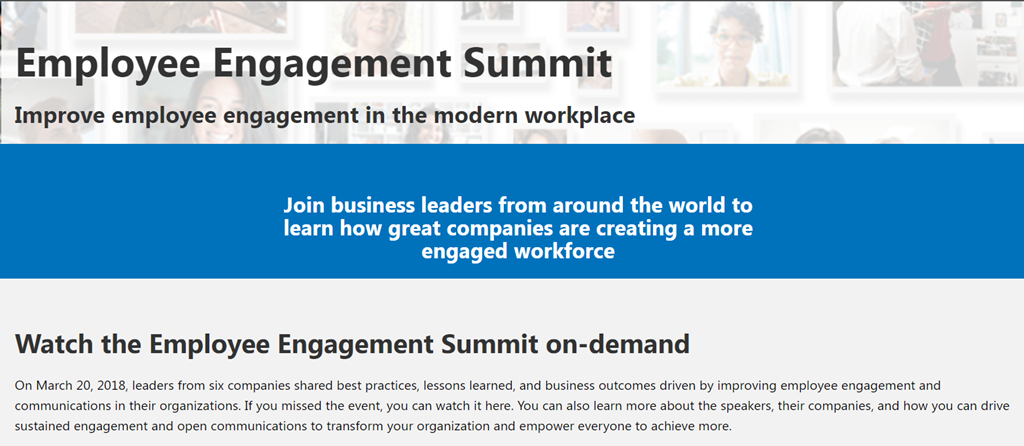Click the paragraph line starting "sustained engagement"
The image size is (1024, 446).
click(372, 427)
